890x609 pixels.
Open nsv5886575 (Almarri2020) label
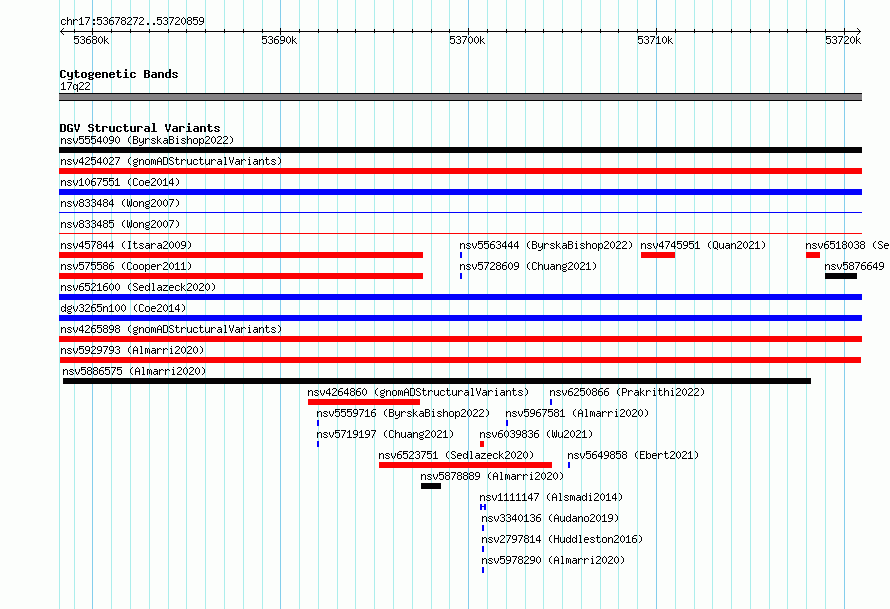click(x=134, y=371)
